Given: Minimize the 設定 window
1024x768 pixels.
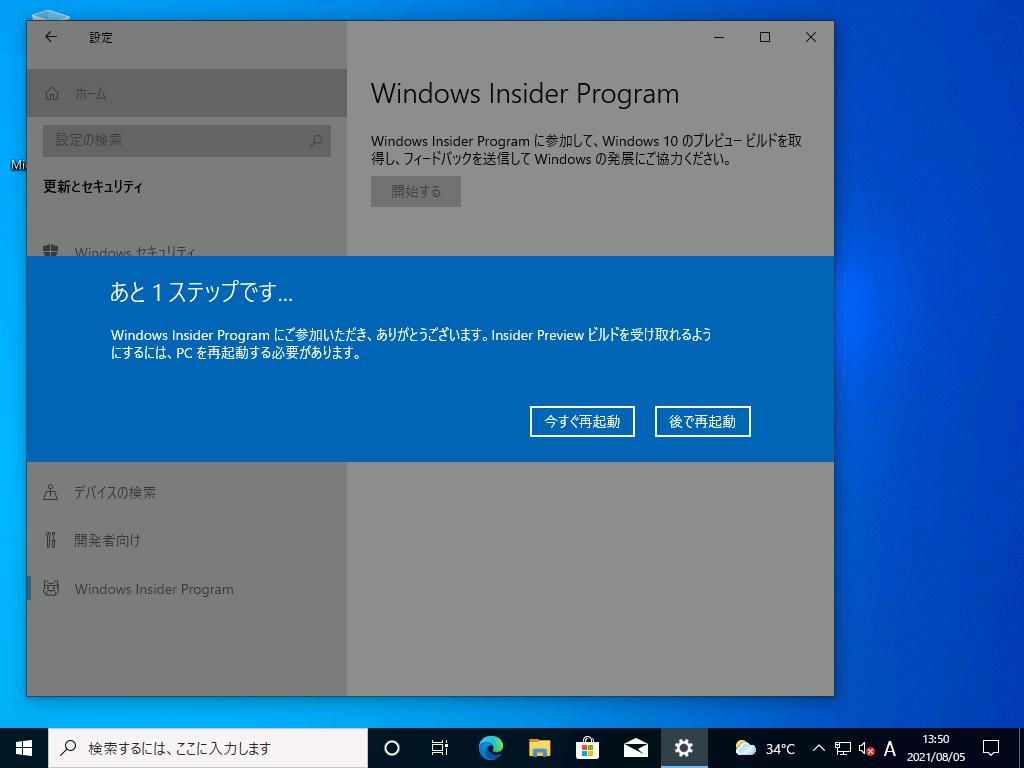Looking at the screenshot, I should (x=719, y=37).
